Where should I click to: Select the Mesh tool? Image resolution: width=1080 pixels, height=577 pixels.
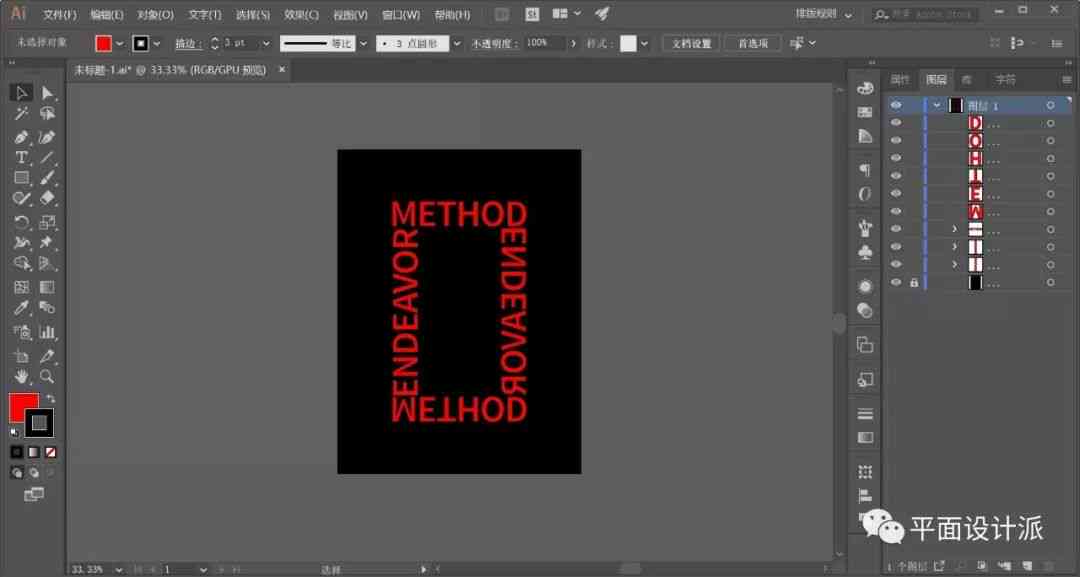click(21, 287)
